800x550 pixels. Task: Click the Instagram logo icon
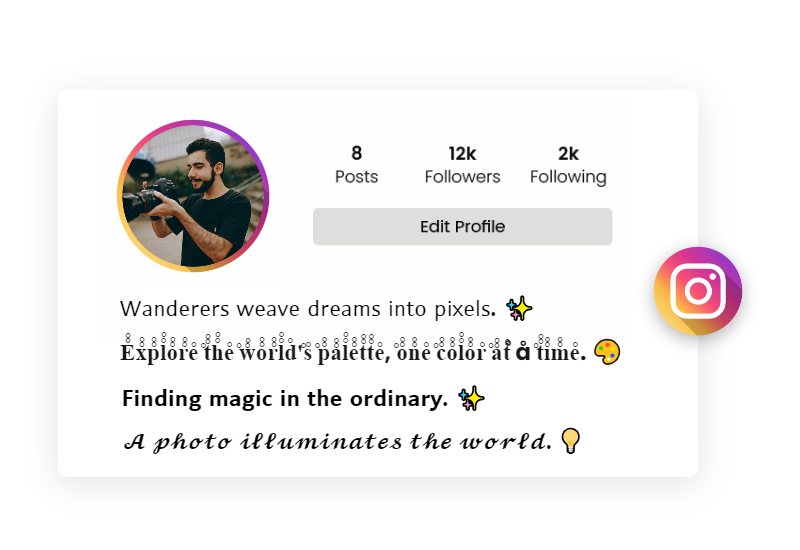[x=698, y=291]
